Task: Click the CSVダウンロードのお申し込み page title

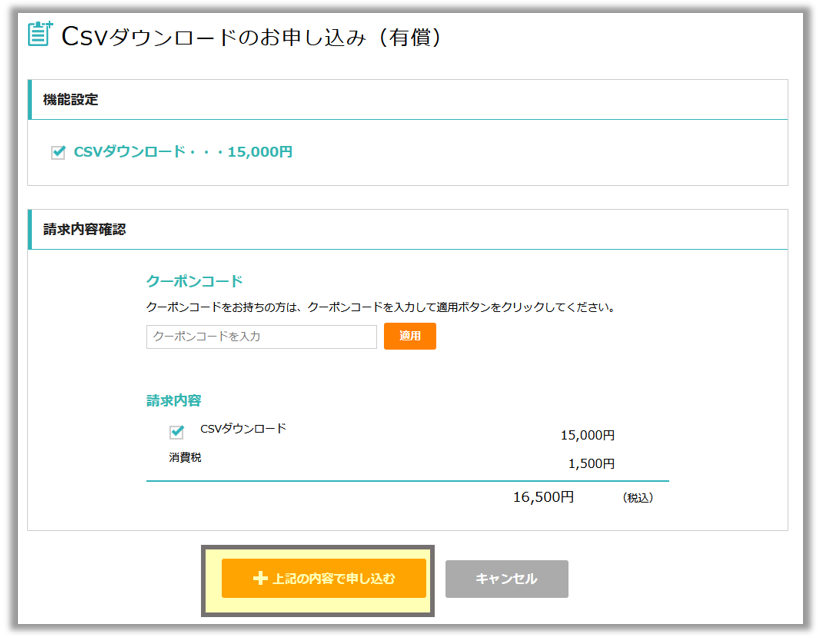Action: click(250, 37)
